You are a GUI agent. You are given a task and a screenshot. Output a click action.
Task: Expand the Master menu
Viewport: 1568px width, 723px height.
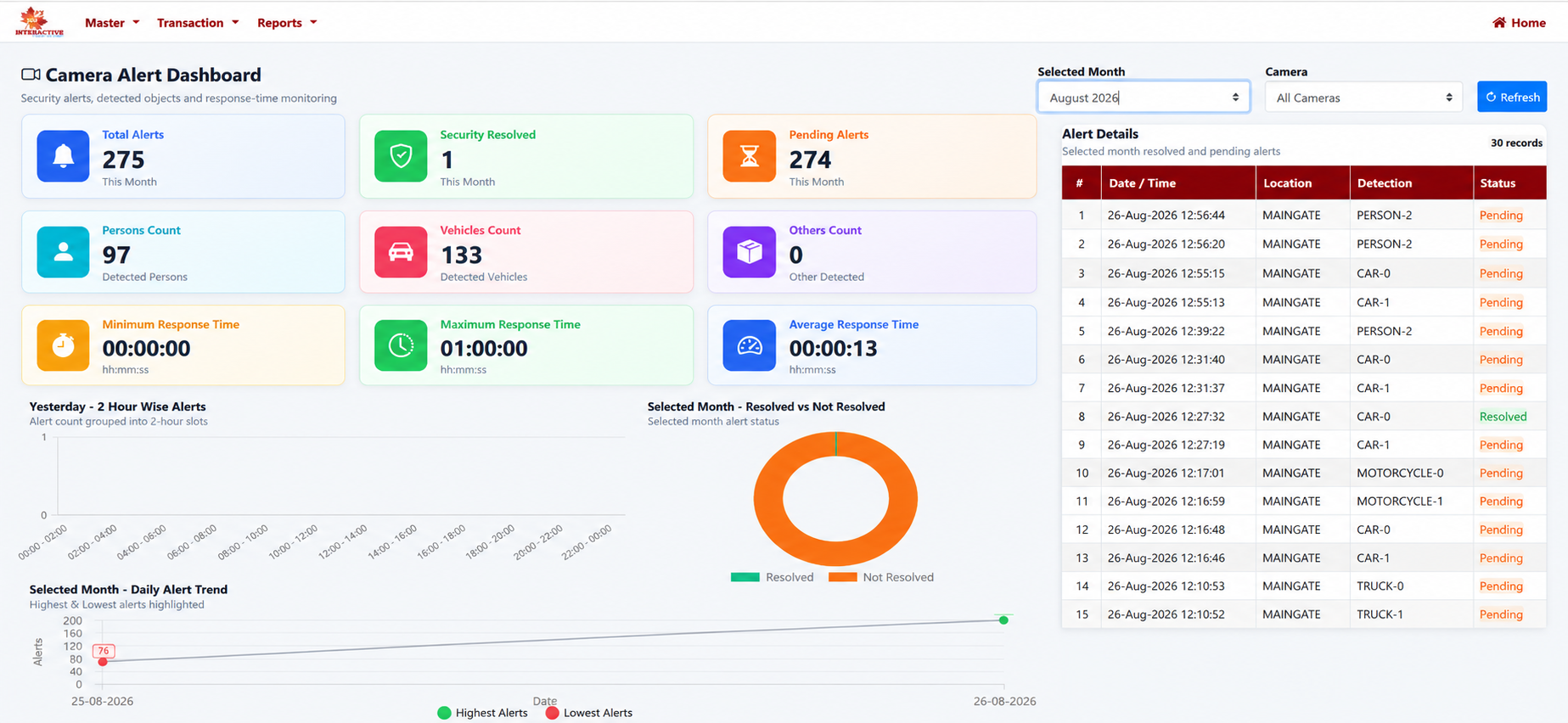(x=112, y=23)
